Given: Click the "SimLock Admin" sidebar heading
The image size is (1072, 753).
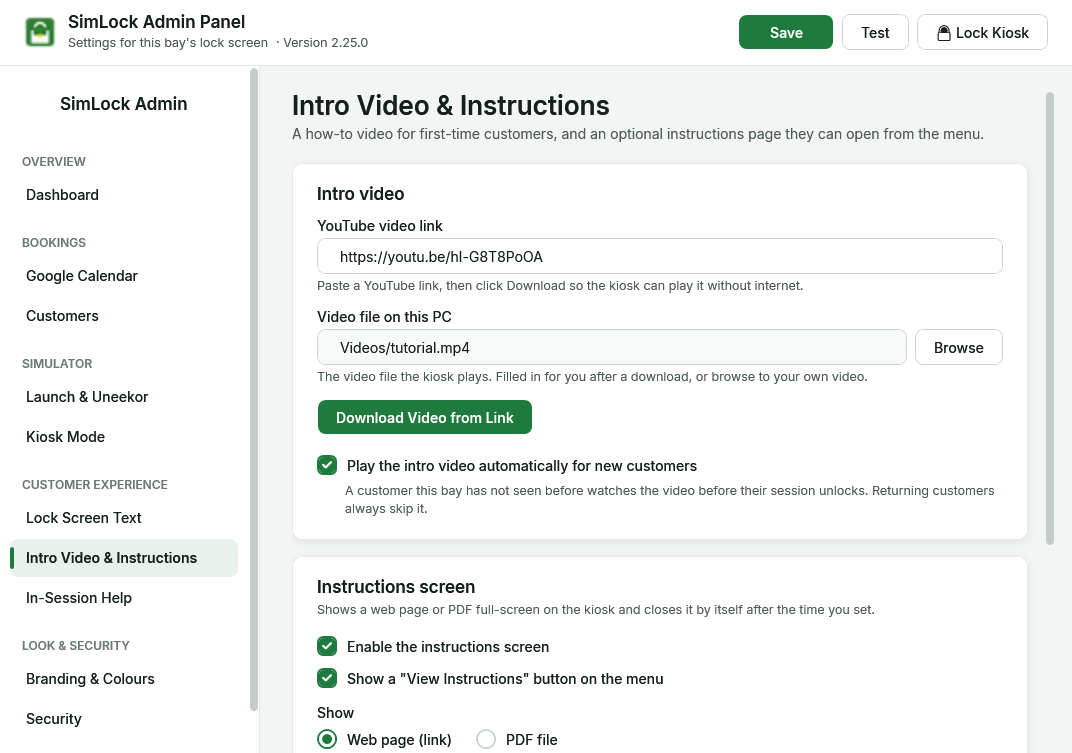Looking at the screenshot, I should coord(124,104).
